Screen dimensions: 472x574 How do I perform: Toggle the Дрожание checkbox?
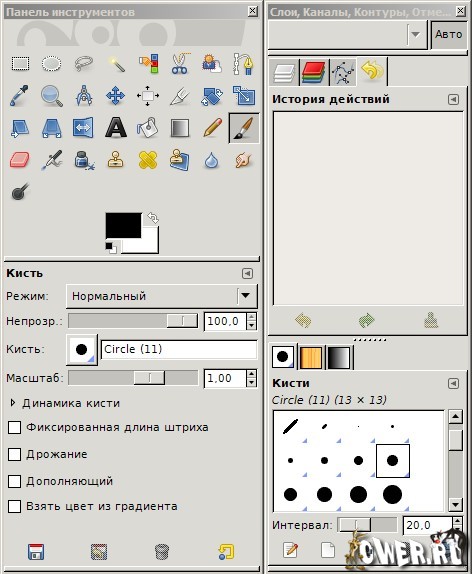coord(14,454)
